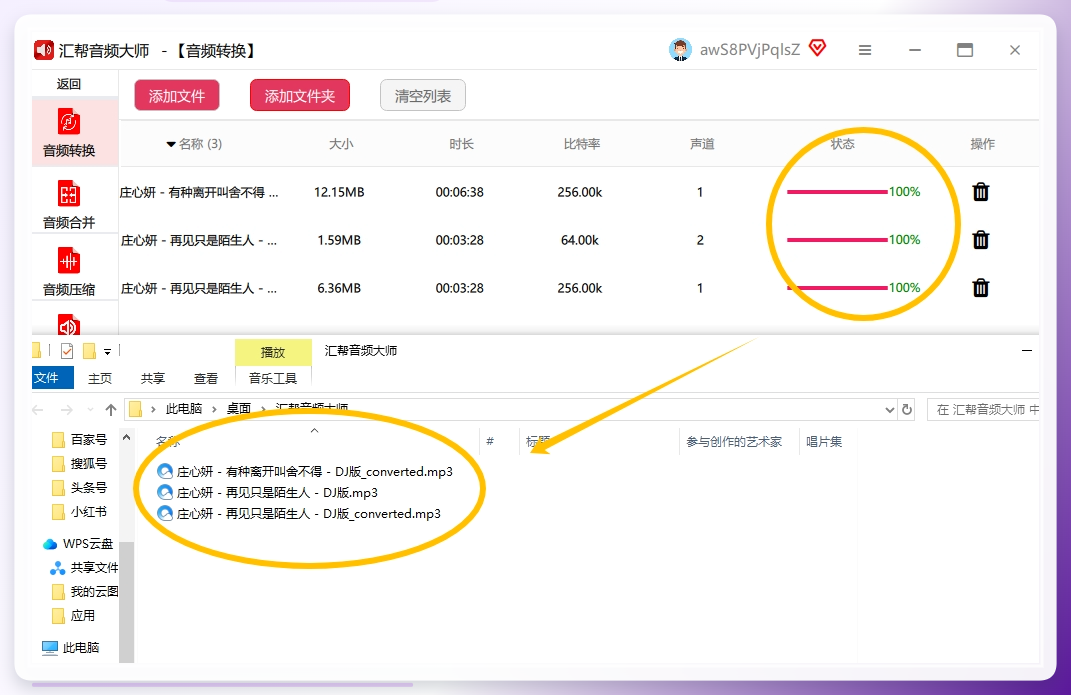Select the 百家号 folder in navigation pane
1071x695 pixels.
point(80,440)
